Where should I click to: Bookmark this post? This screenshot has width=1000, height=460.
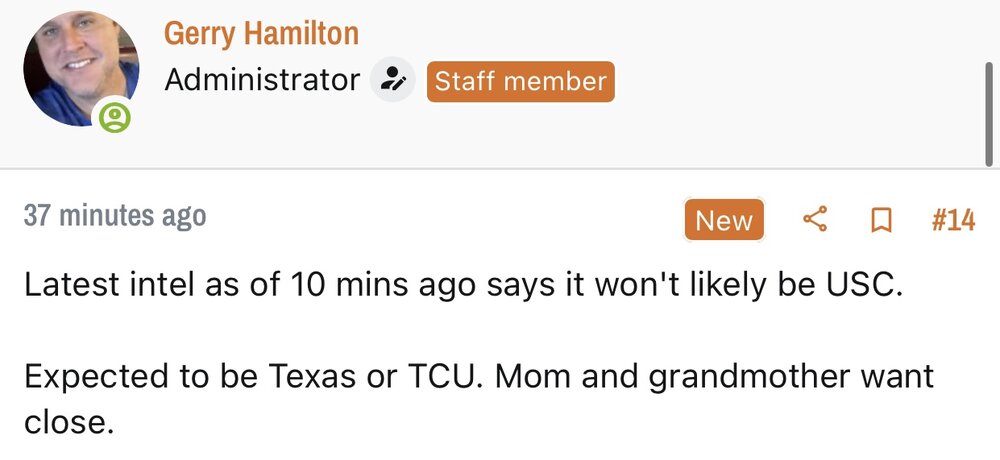881,220
